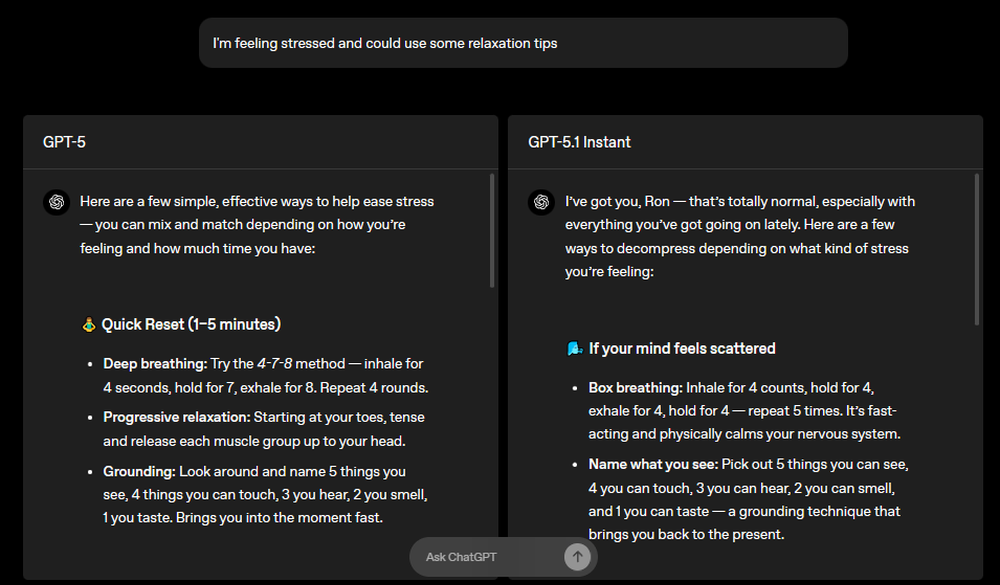Click the OpenAI logo avatar in the GPT-5 panel
The width and height of the screenshot is (1000, 585).
(x=56, y=202)
